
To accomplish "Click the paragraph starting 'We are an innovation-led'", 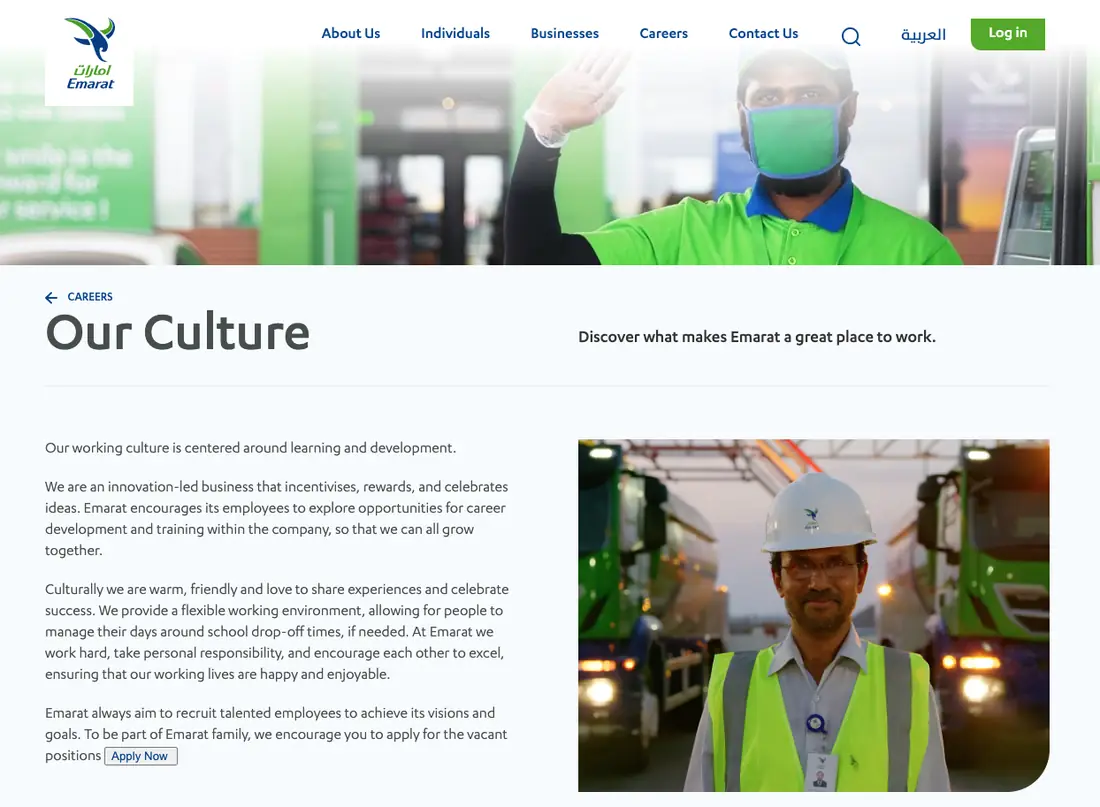I will click(276, 518).
